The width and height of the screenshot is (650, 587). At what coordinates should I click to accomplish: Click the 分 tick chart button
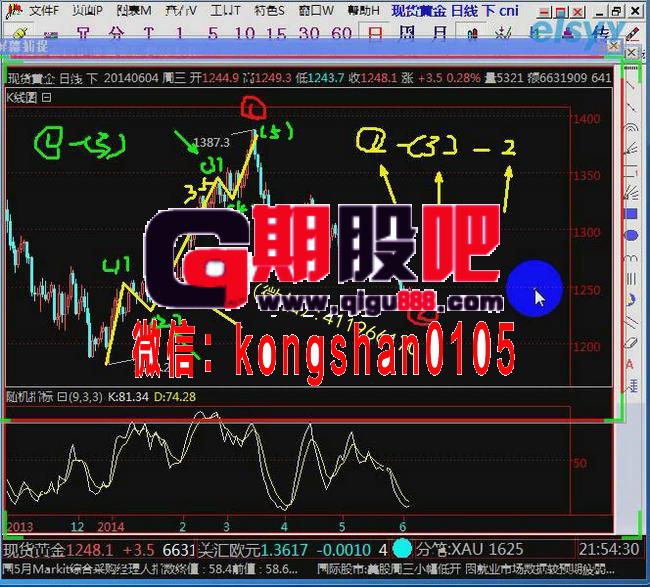pos(116,33)
